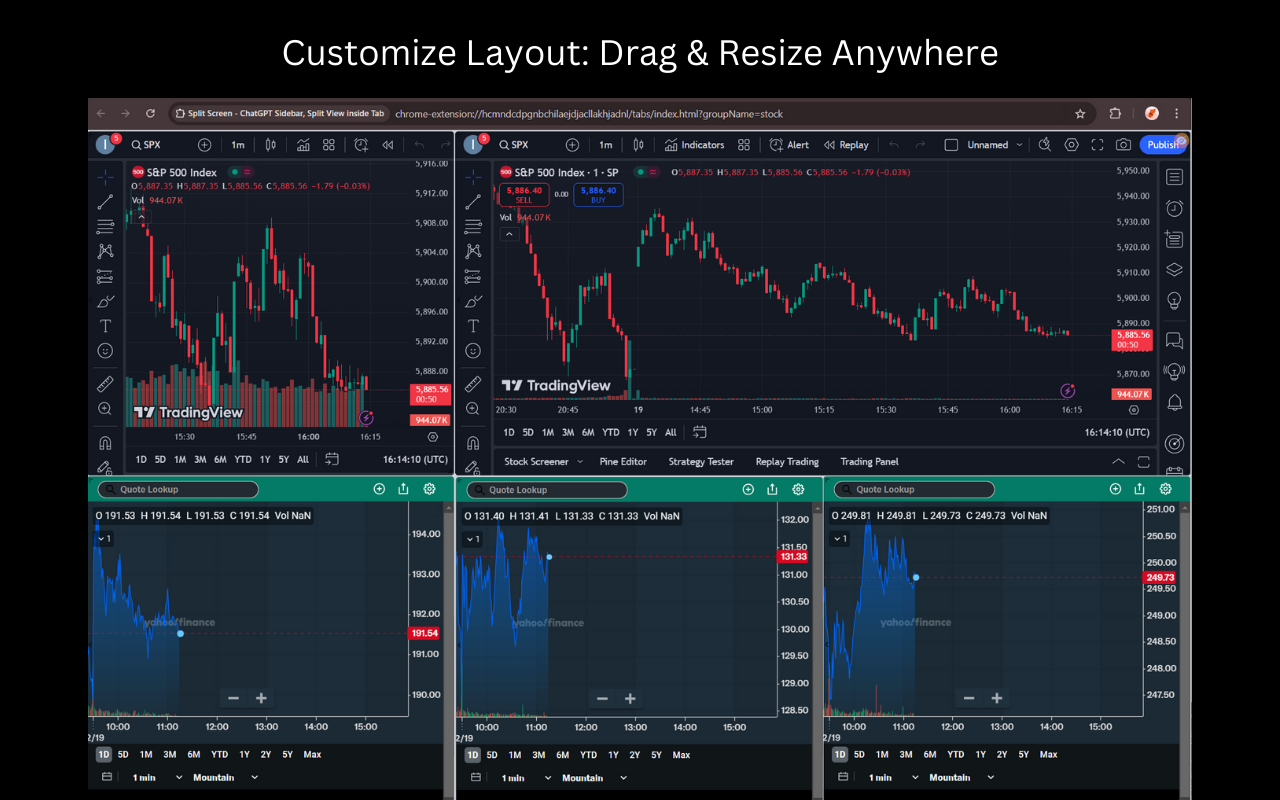The image size is (1280, 800).
Task: Select 5D range on Yahoo chart priced 131.33
Action: [492, 755]
